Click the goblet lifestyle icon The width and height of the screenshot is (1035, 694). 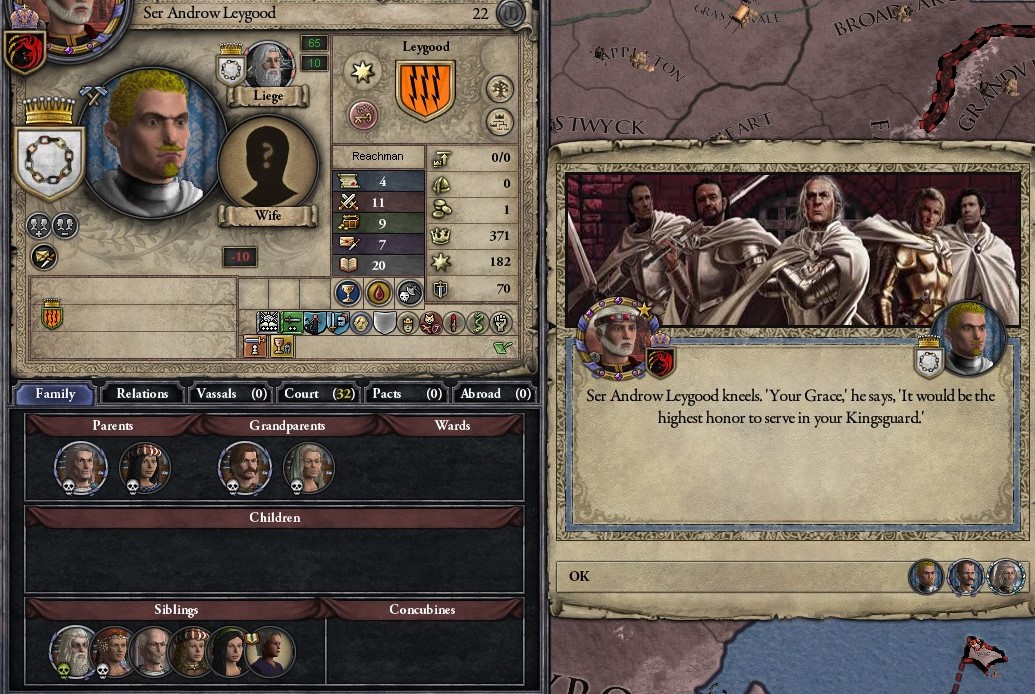pos(348,293)
